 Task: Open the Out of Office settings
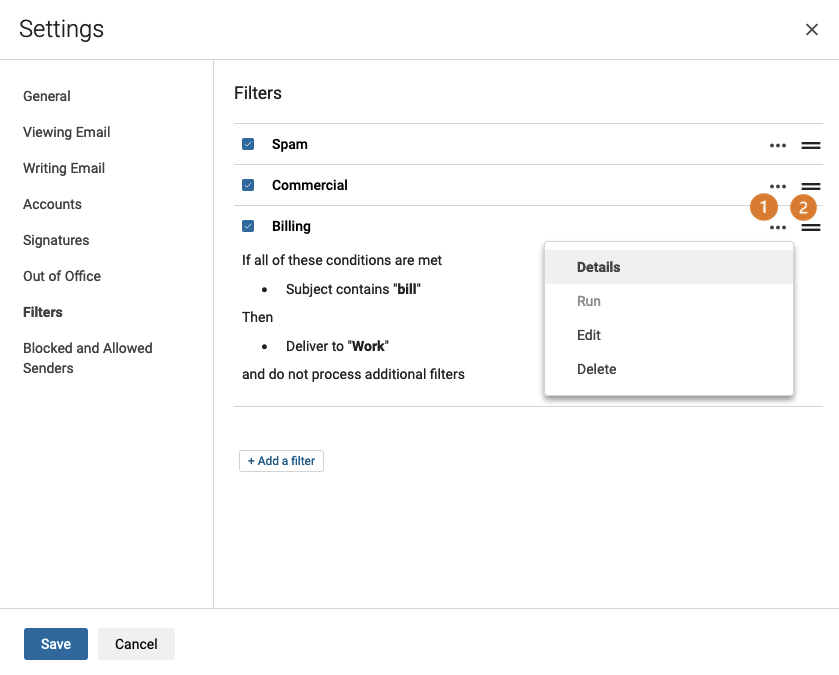tap(62, 276)
